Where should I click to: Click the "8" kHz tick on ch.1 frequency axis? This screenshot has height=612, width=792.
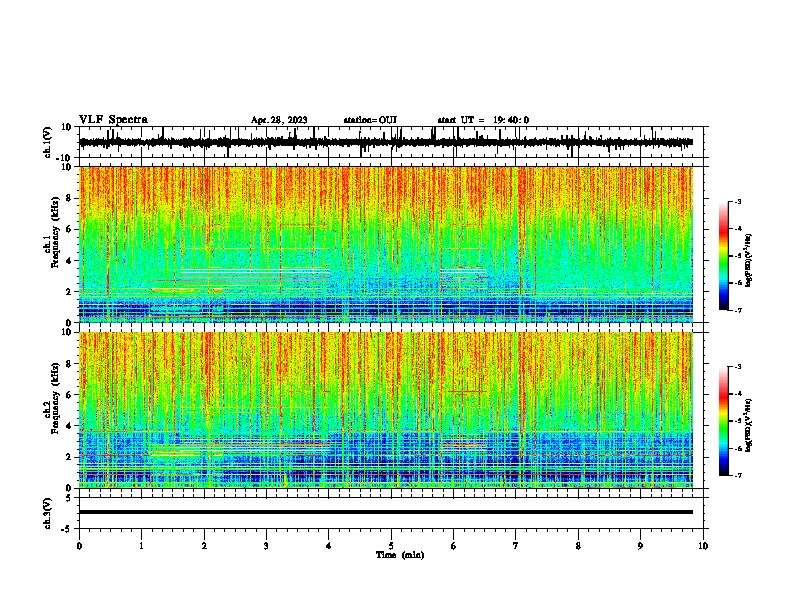[x=70, y=198]
